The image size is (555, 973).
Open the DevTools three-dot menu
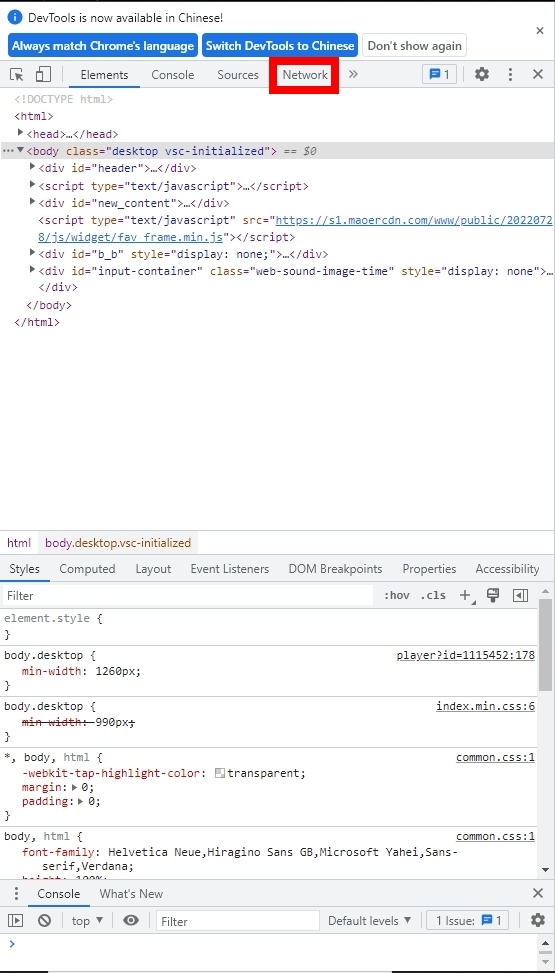tap(510, 74)
